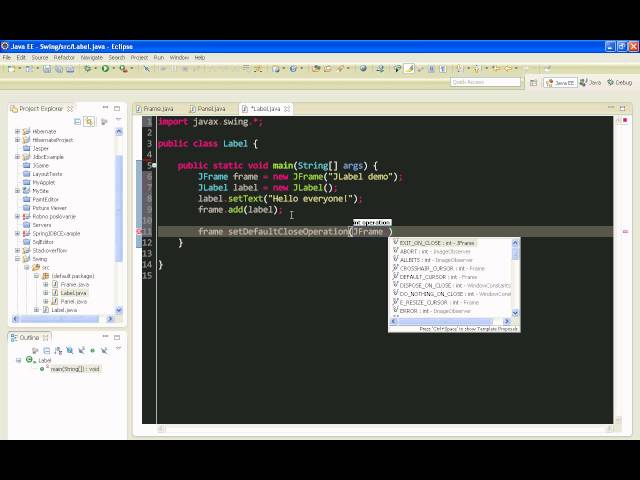
Task: Click Collapse All in Project Explorer
Action: click(77, 121)
